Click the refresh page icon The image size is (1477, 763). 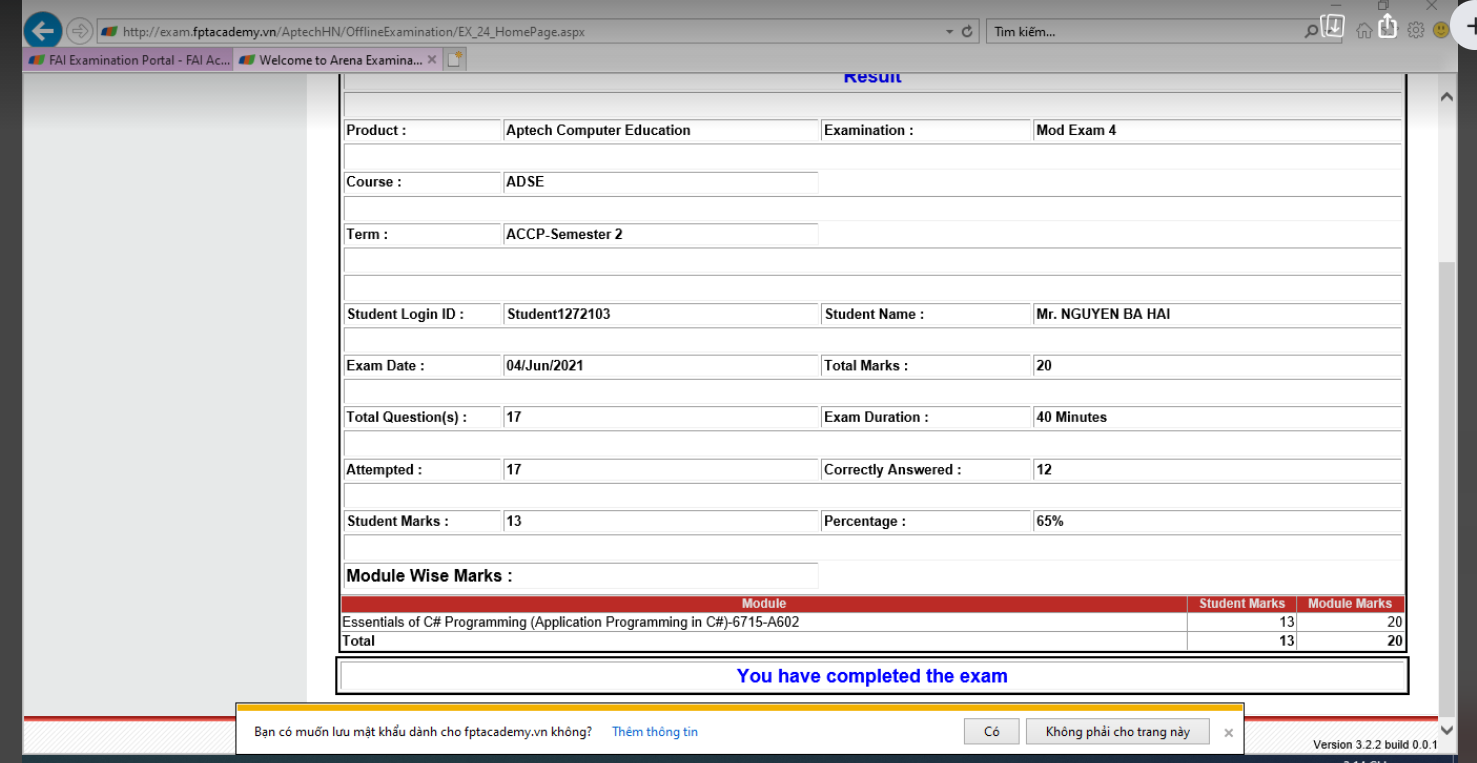pyautogui.click(x=967, y=32)
